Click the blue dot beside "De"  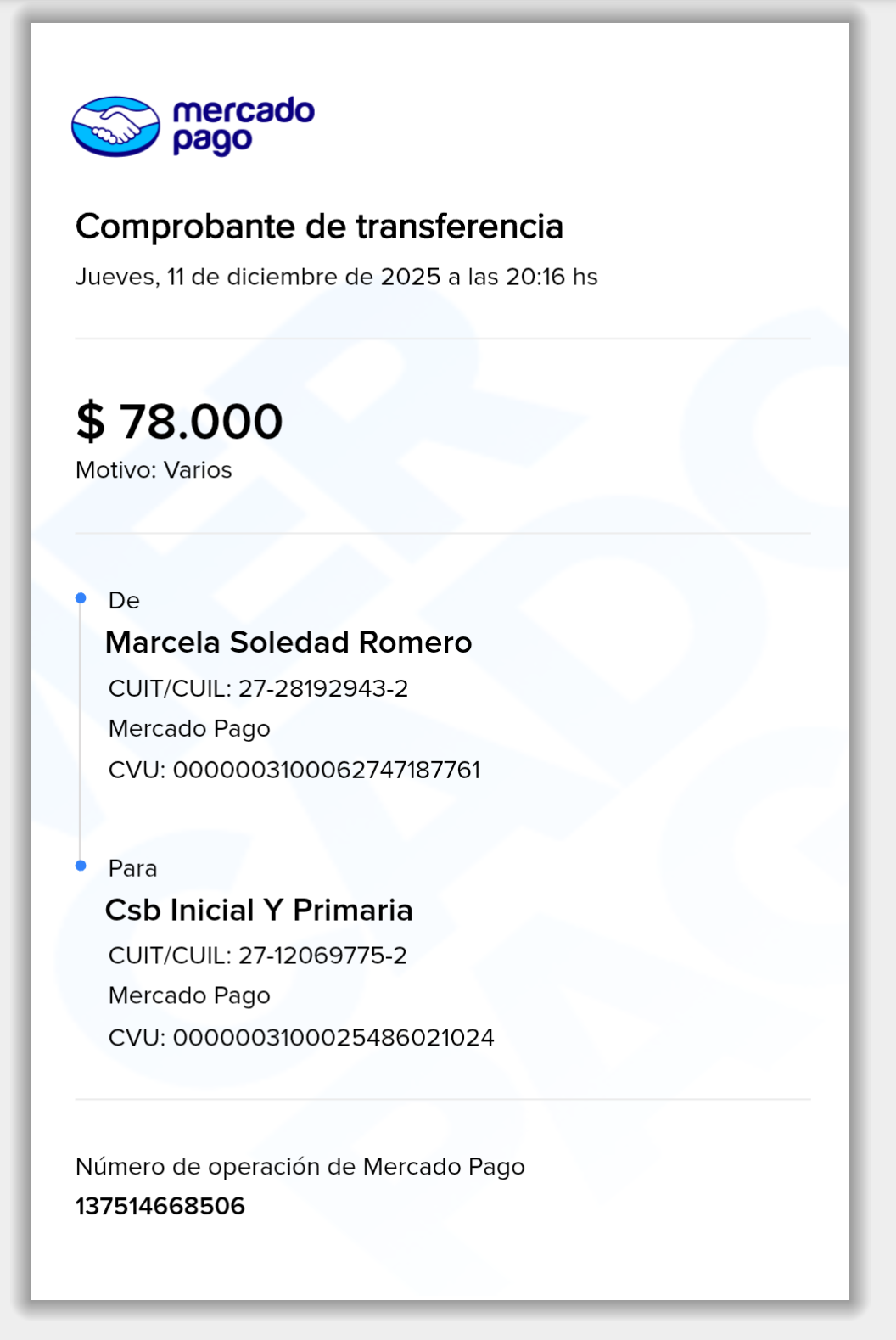tap(81, 598)
